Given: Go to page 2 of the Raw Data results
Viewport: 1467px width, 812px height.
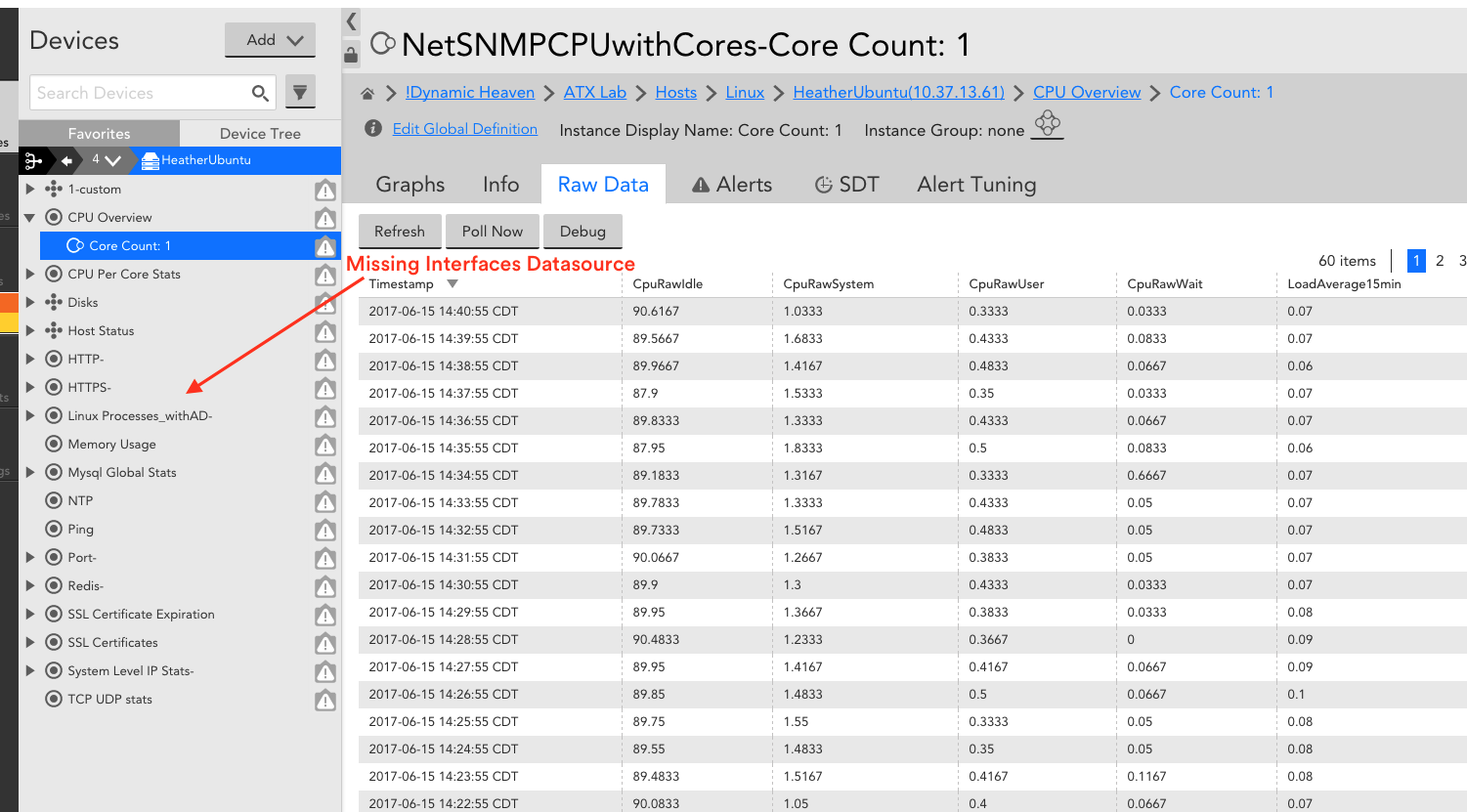Looking at the screenshot, I should 1440,261.
